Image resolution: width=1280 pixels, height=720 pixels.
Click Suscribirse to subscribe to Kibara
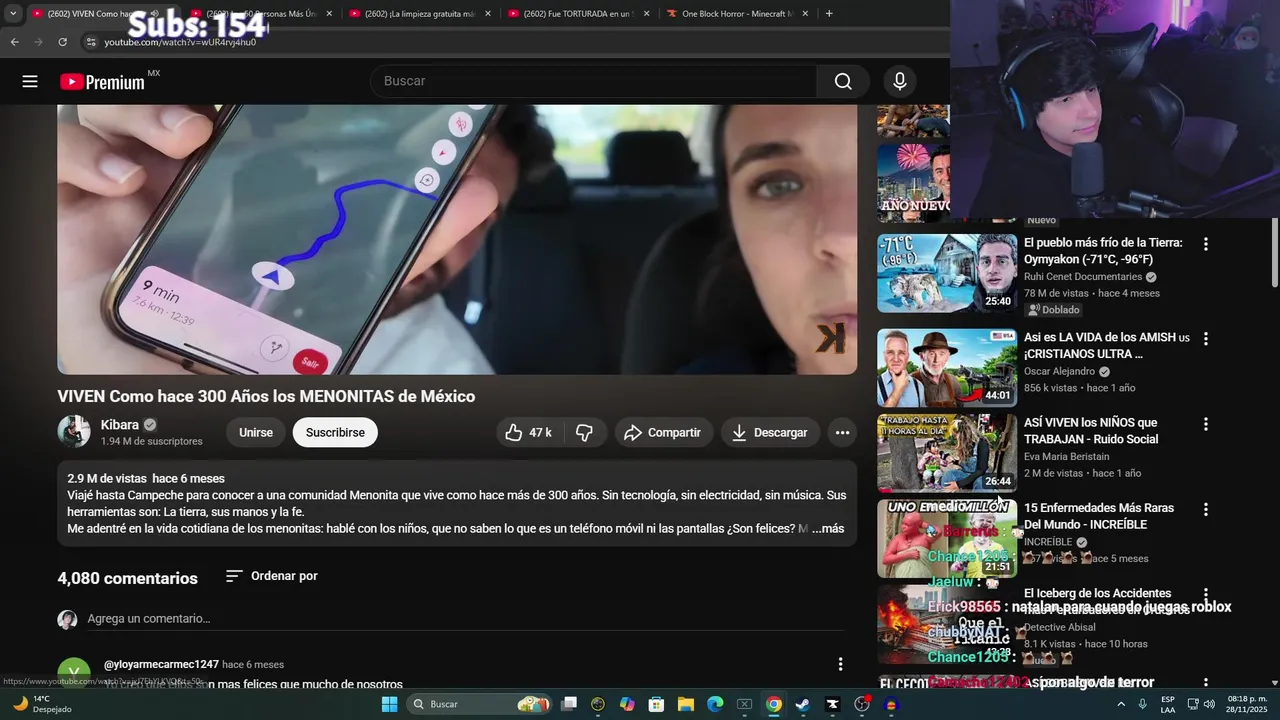click(335, 432)
